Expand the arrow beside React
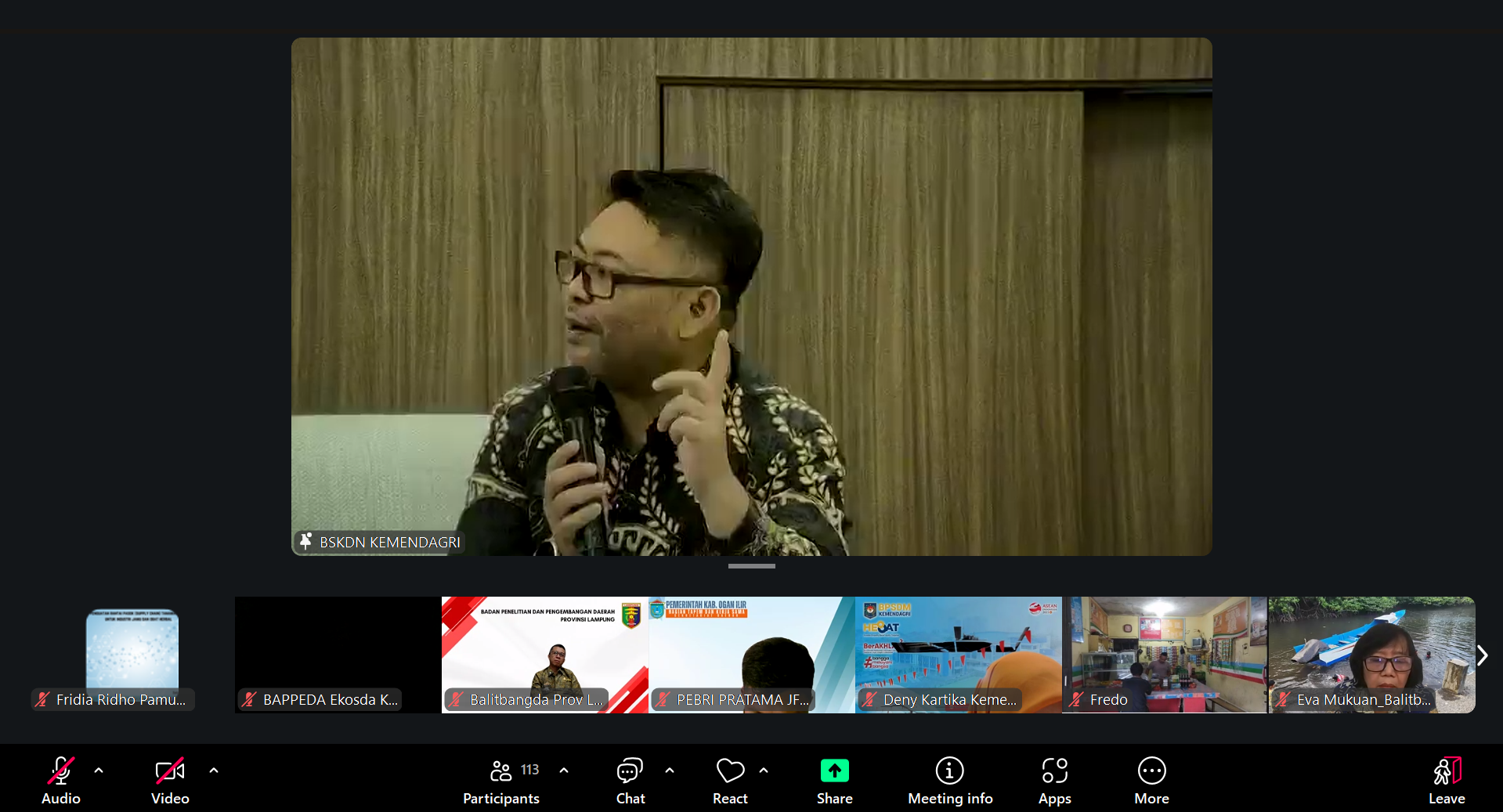This screenshot has height=812, width=1503. (x=764, y=770)
